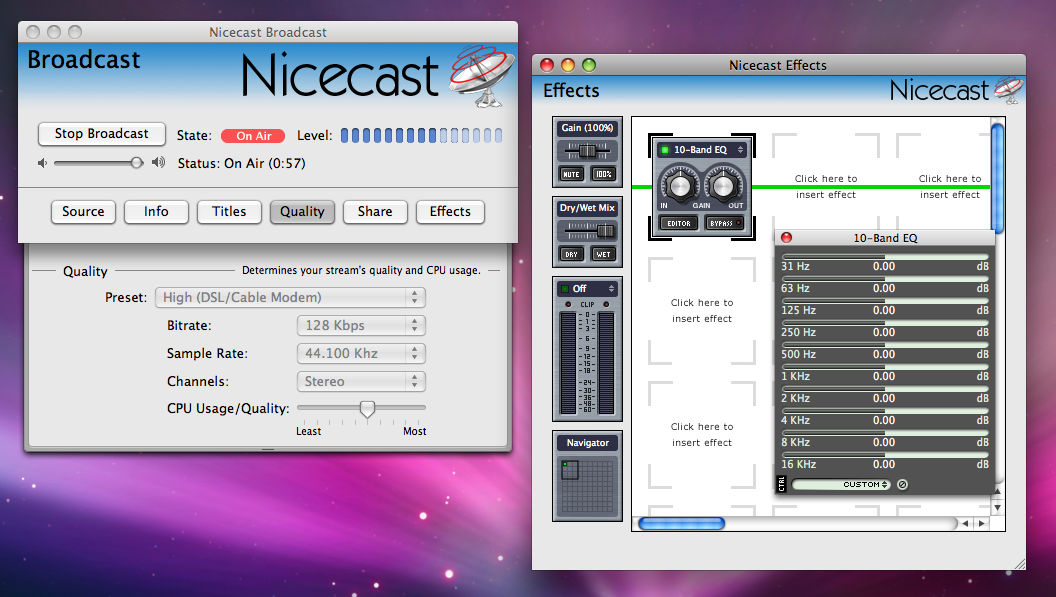The width and height of the screenshot is (1056, 597).
Task: Click the Effects window resize grip
Action: (x=1019, y=564)
